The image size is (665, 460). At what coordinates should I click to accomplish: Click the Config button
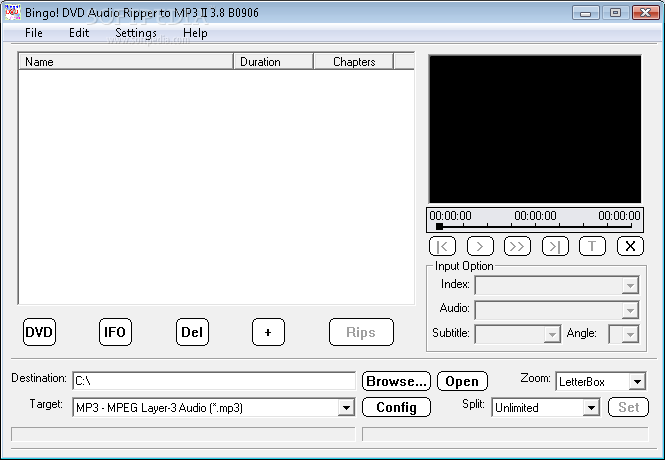396,407
